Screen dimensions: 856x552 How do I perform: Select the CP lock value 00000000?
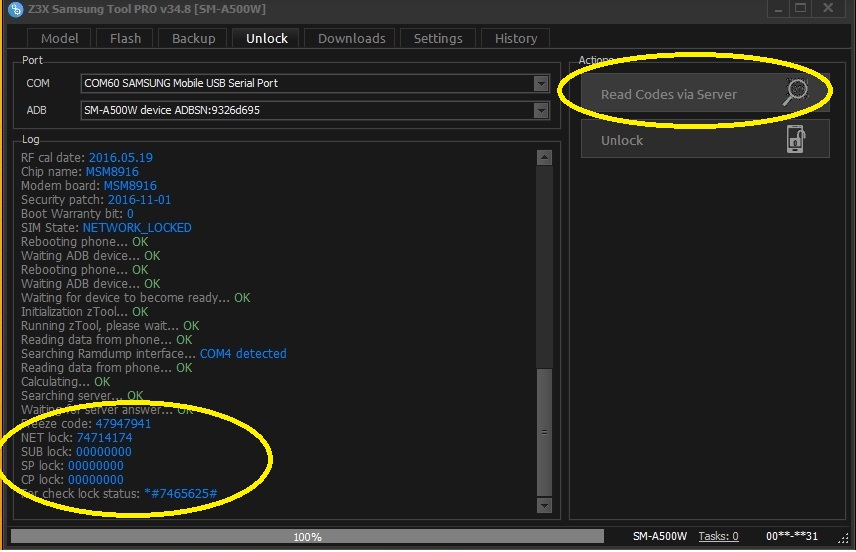click(x=96, y=479)
